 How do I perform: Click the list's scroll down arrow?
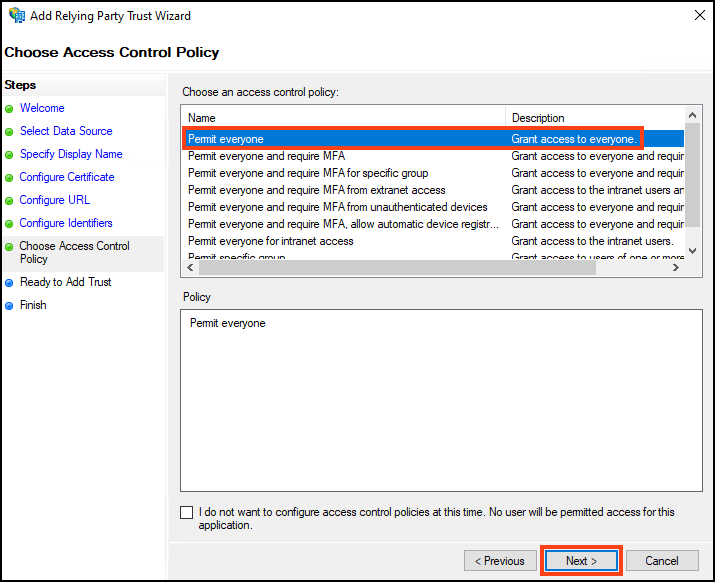point(692,250)
